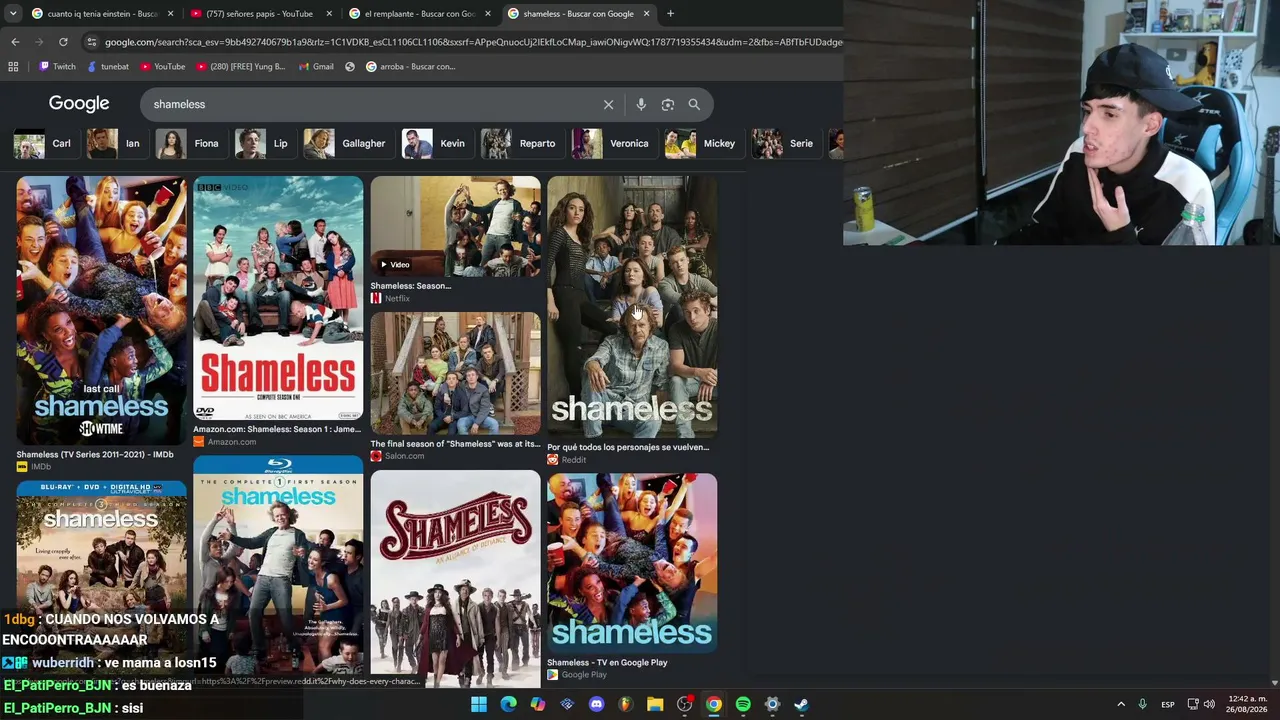Open the Shameless 'last call' Showtime poster image
1280x720 pixels.
coord(101,310)
